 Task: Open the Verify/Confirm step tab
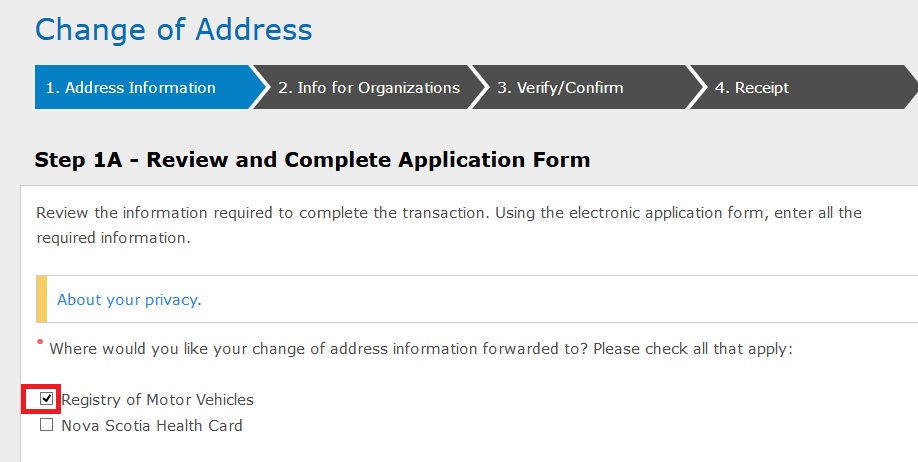coord(560,88)
